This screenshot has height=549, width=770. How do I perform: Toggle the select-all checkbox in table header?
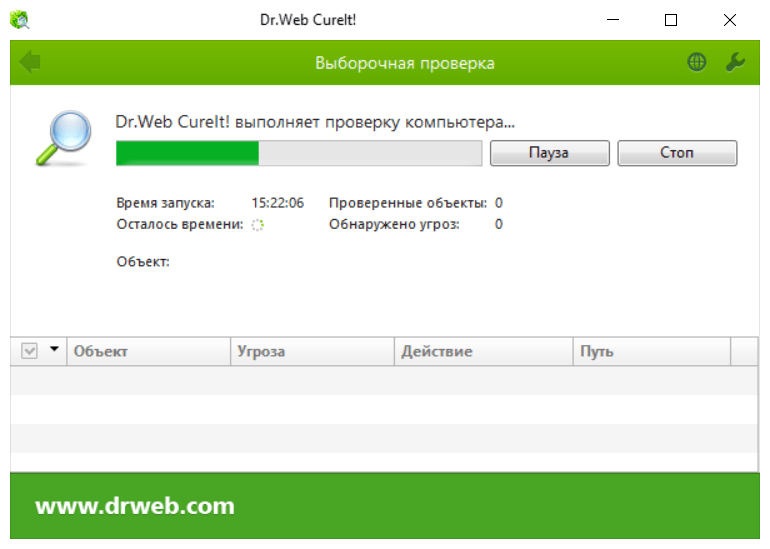(29, 351)
